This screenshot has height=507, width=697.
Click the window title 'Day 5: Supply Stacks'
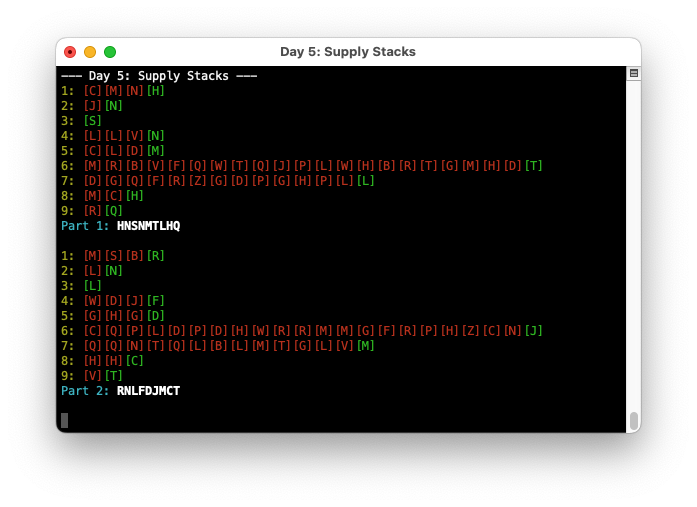point(348,52)
